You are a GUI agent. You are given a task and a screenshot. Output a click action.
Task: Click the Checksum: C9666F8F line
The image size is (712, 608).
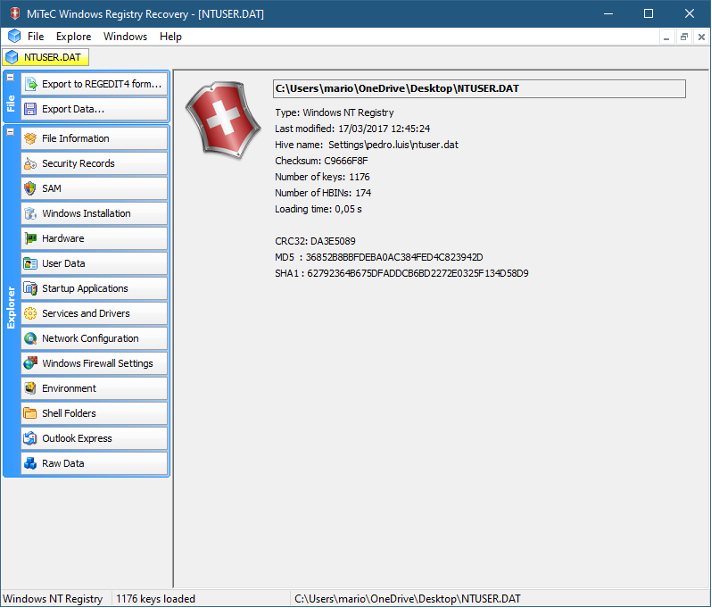321,161
